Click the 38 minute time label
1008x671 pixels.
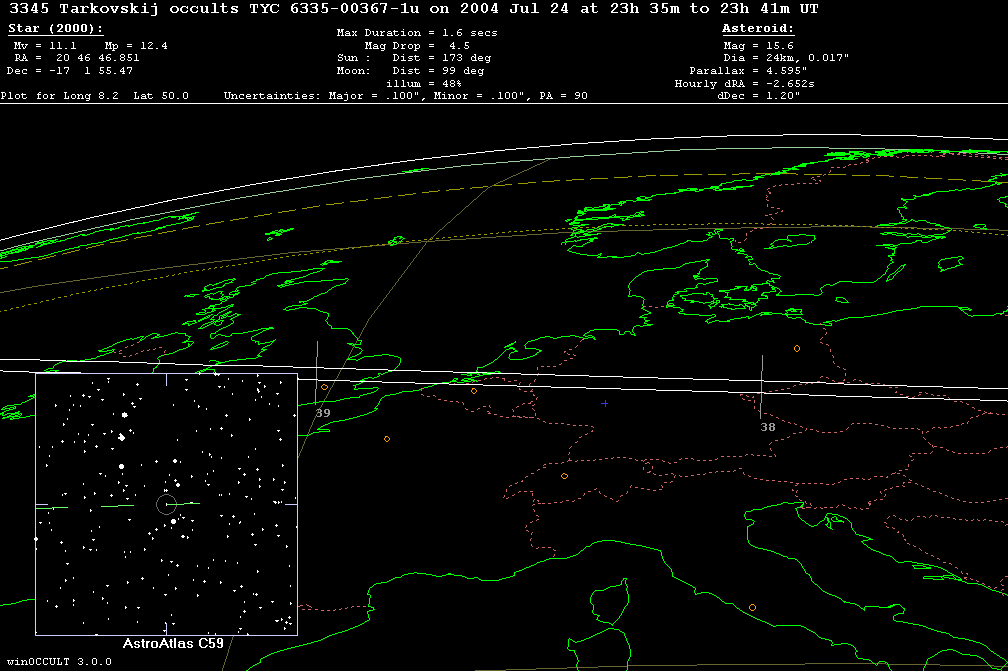pyautogui.click(x=767, y=427)
